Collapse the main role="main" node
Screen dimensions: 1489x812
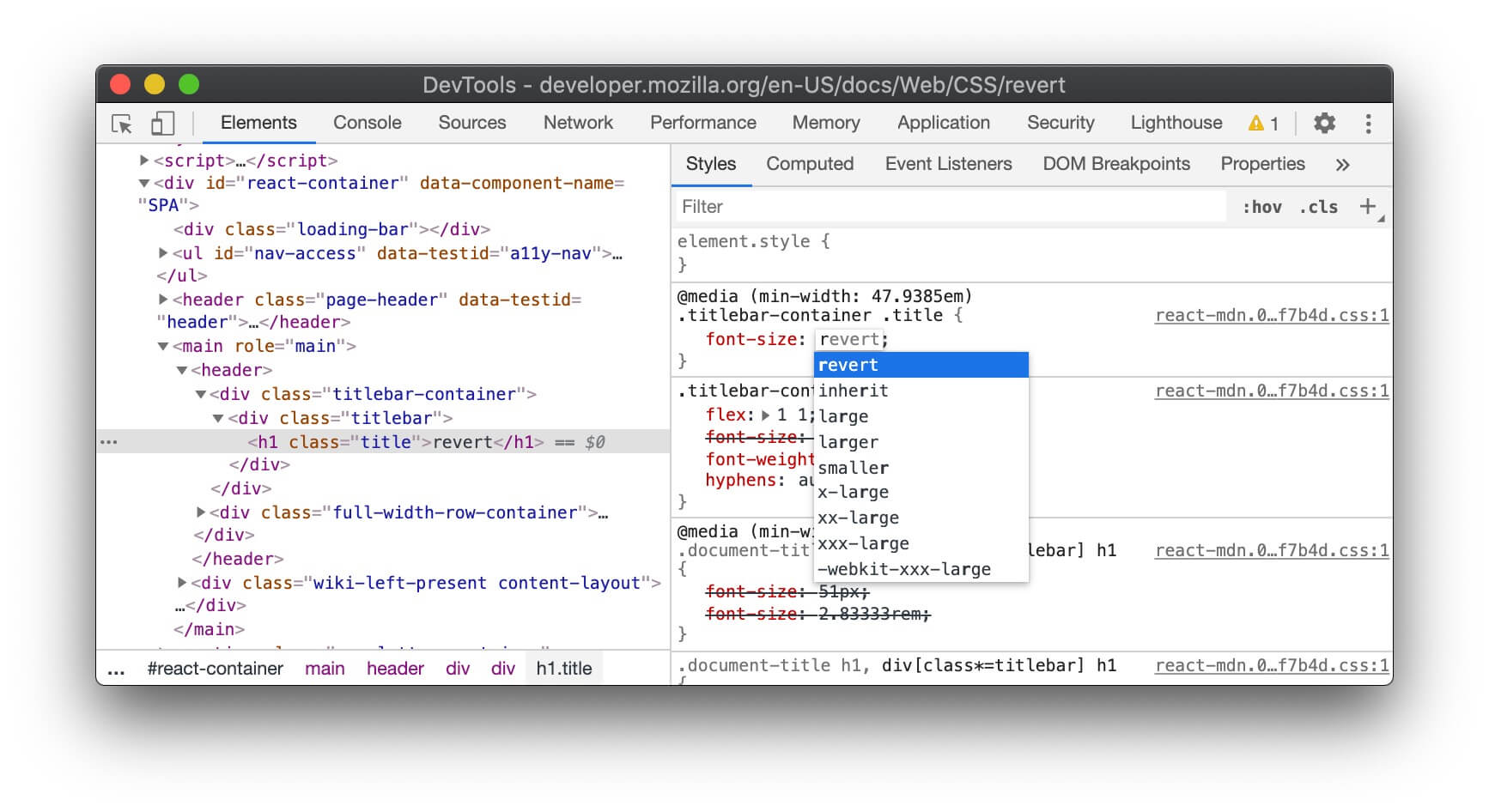pos(163,347)
